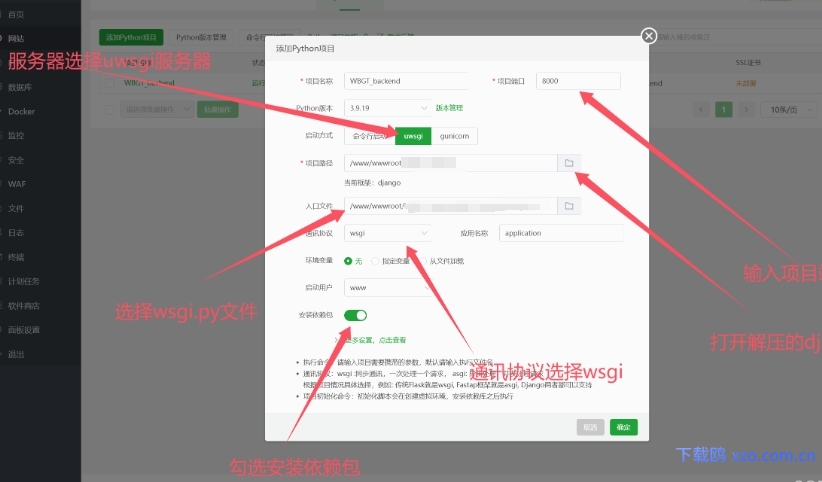Click the 添加Python项目 dialog title

[305, 48]
